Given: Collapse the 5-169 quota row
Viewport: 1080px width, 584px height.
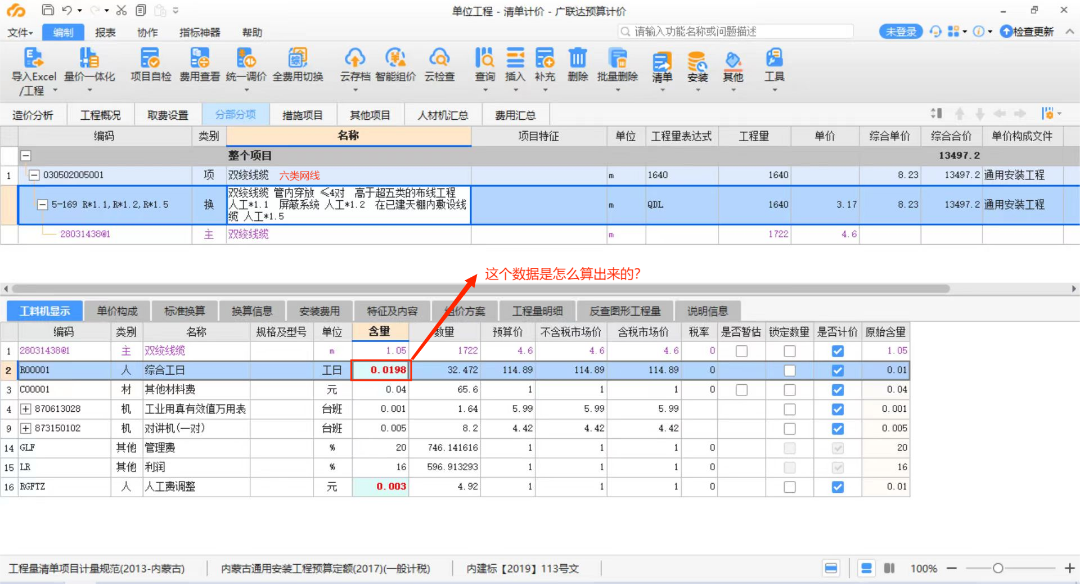Looking at the screenshot, I should (42, 205).
